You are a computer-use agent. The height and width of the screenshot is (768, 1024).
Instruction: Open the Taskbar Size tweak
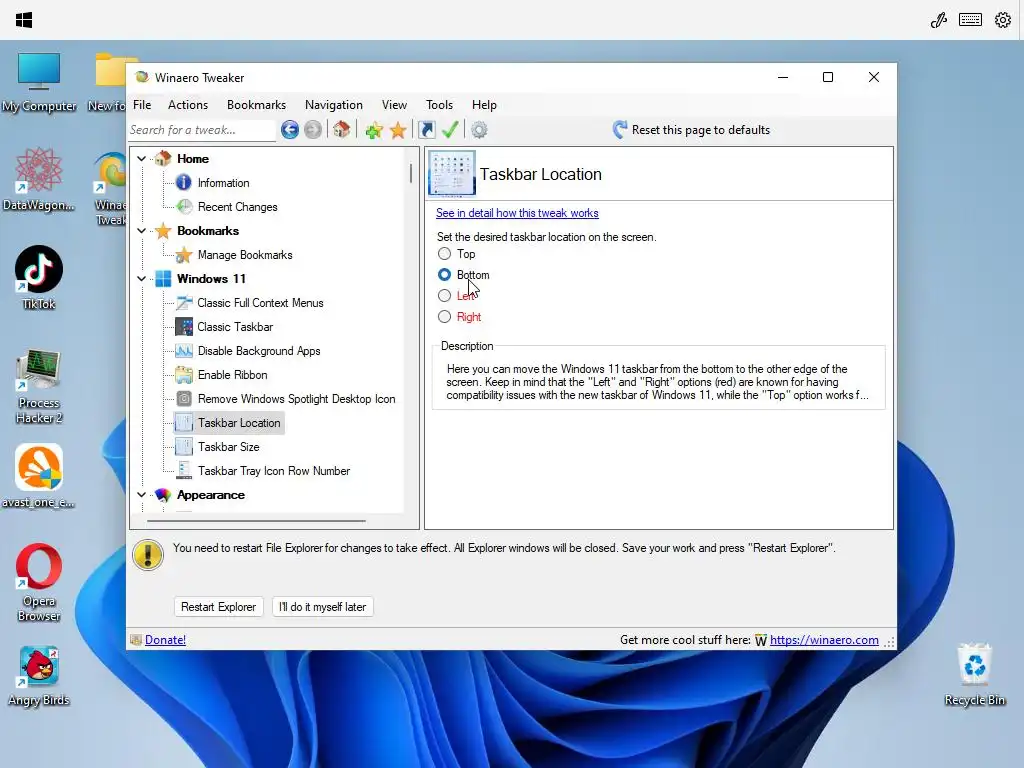point(229,447)
